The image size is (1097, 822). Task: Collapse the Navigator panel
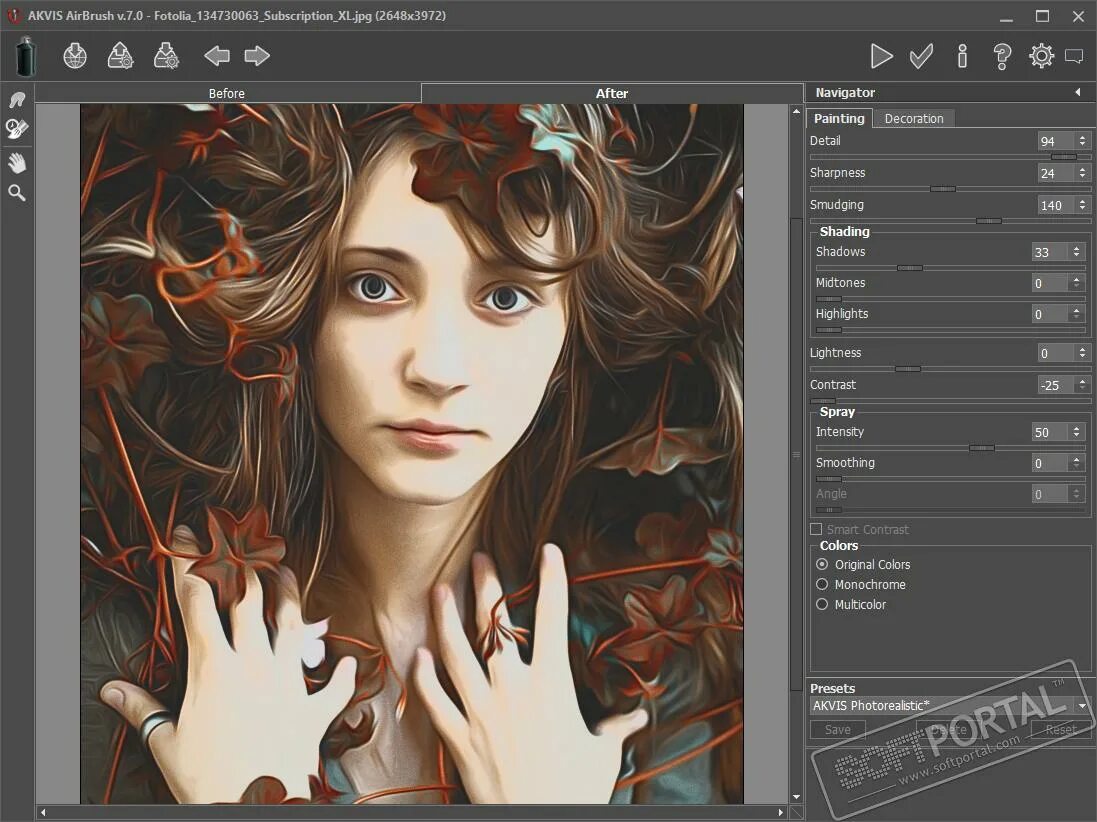[x=1079, y=92]
